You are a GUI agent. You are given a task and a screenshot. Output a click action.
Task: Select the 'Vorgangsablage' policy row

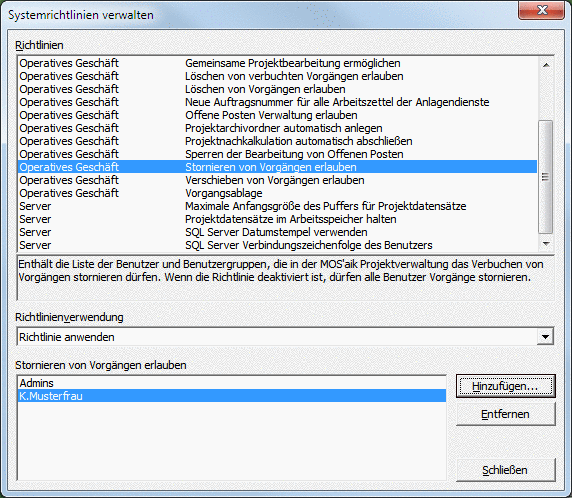pyautogui.click(x=277, y=193)
